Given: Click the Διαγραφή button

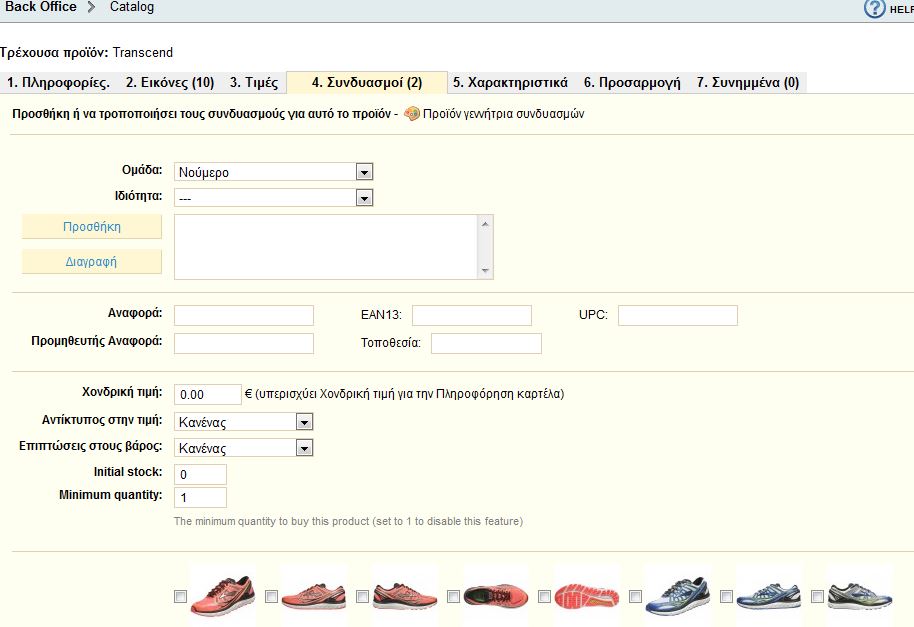Looking at the screenshot, I should (x=92, y=262).
